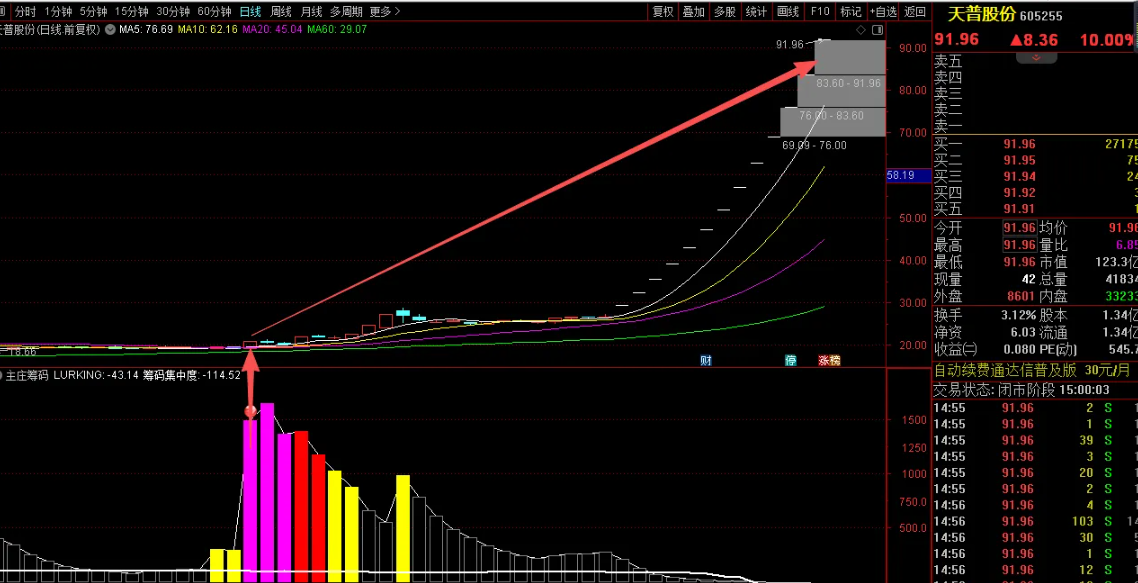Click the indicator icon beside 主庄筹码

click(3, 376)
